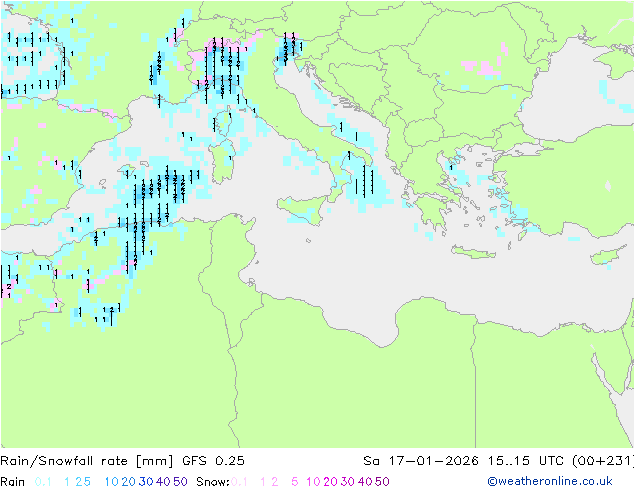The width and height of the screenshot is (634, 490).
Task: Open the weatheronline.co.uk copyright link
Action: coord(550,481)
